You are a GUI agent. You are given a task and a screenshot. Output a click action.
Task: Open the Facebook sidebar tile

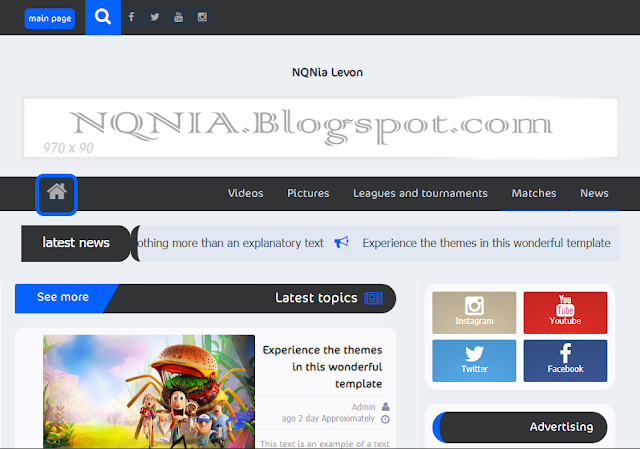coord(565,361)
